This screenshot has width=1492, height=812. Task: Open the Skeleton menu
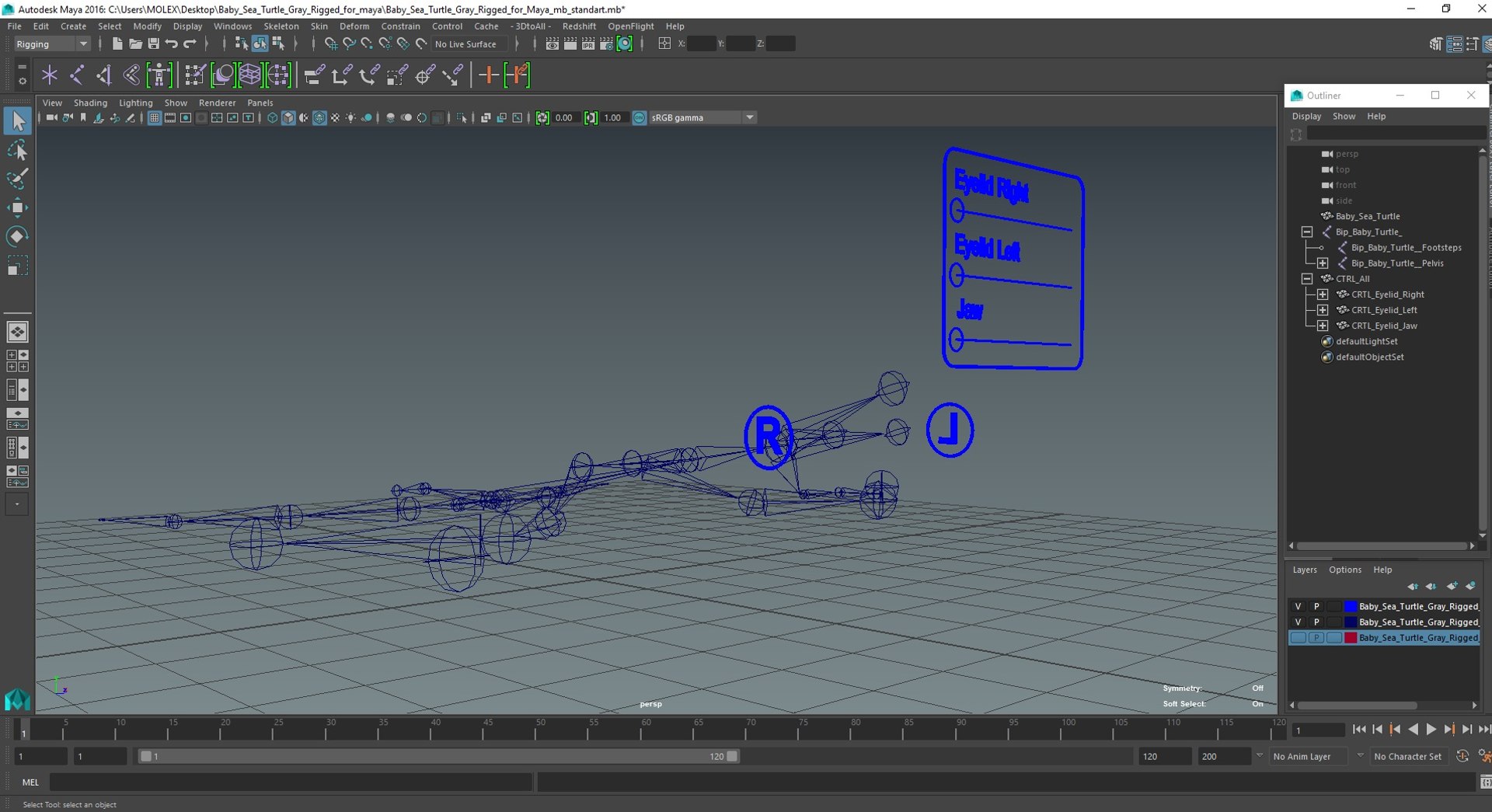(x=281, y=26)
